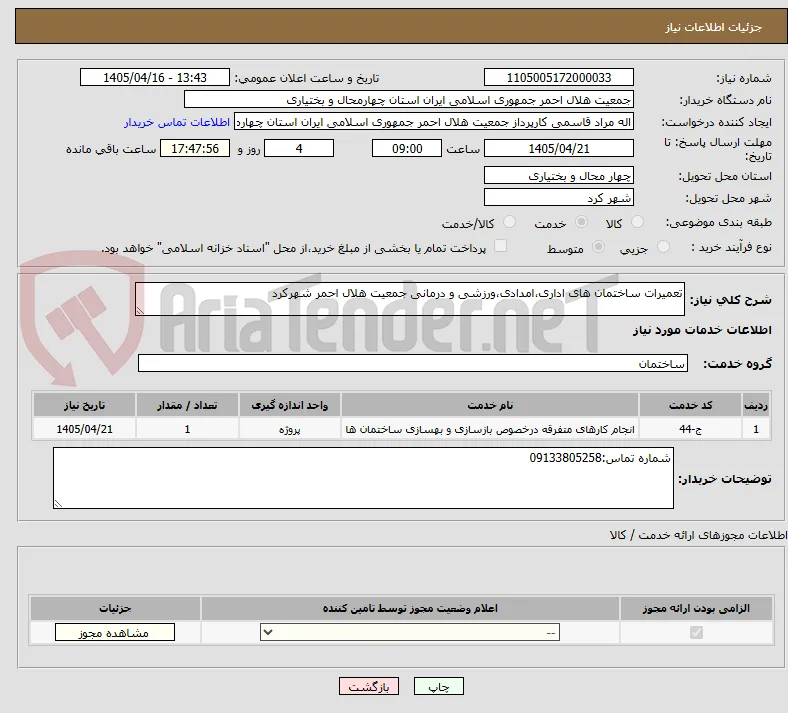
Task: Click the اعلام وضعیت مجوز توسط تامین کننده header
Action: click(410, 608)
